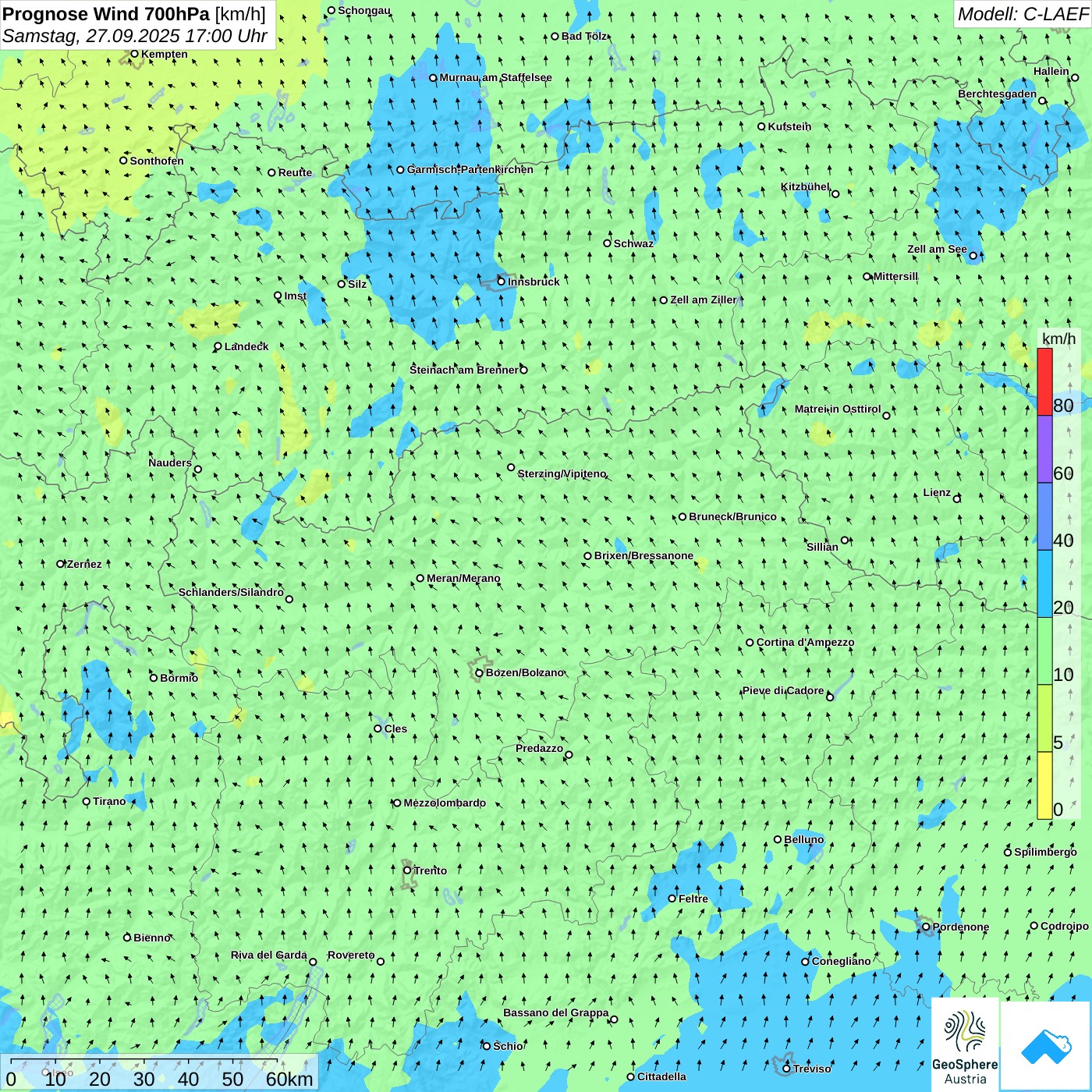
Task: Click the Kufstein label
Action: pos(789,126)
